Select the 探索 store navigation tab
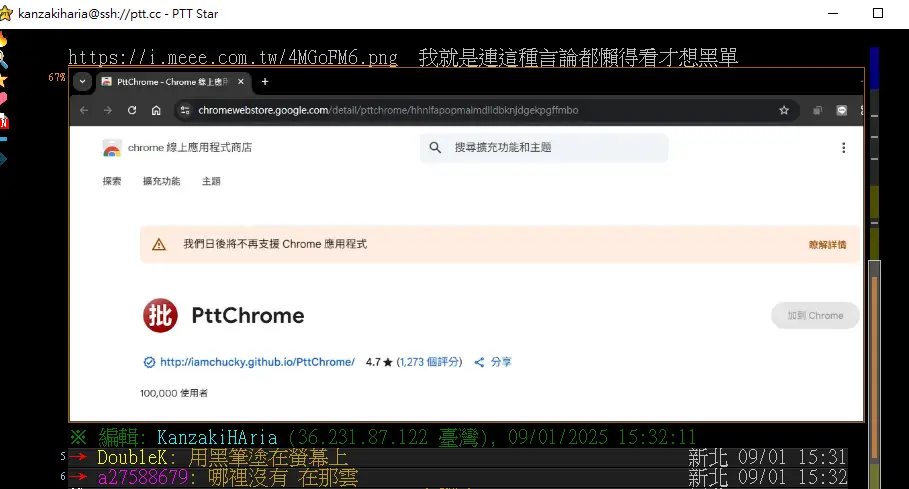909x489 pixels. coord(112,181)
